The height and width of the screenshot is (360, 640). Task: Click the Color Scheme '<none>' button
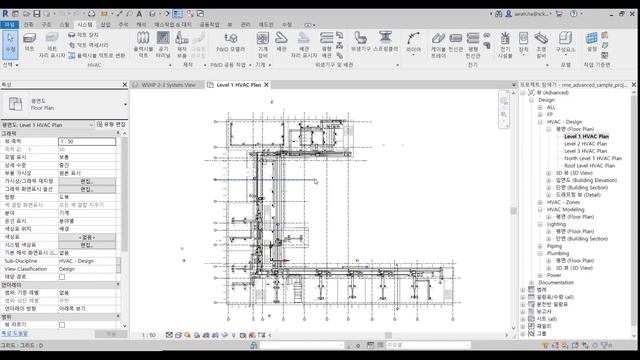(x=87, y=237)
